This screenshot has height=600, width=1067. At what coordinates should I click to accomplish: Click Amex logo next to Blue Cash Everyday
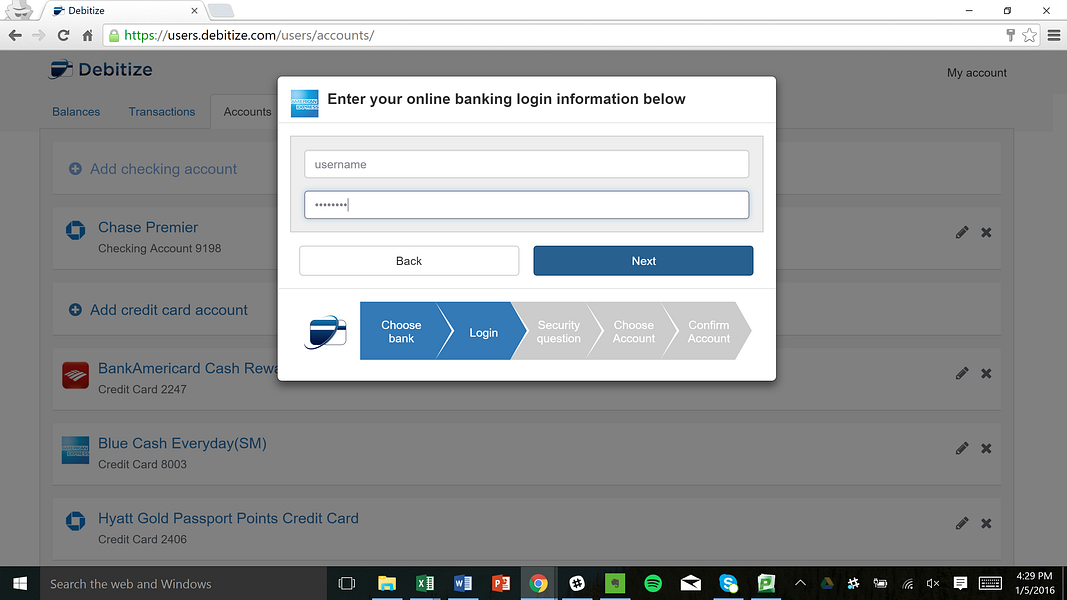click(76, 450)
